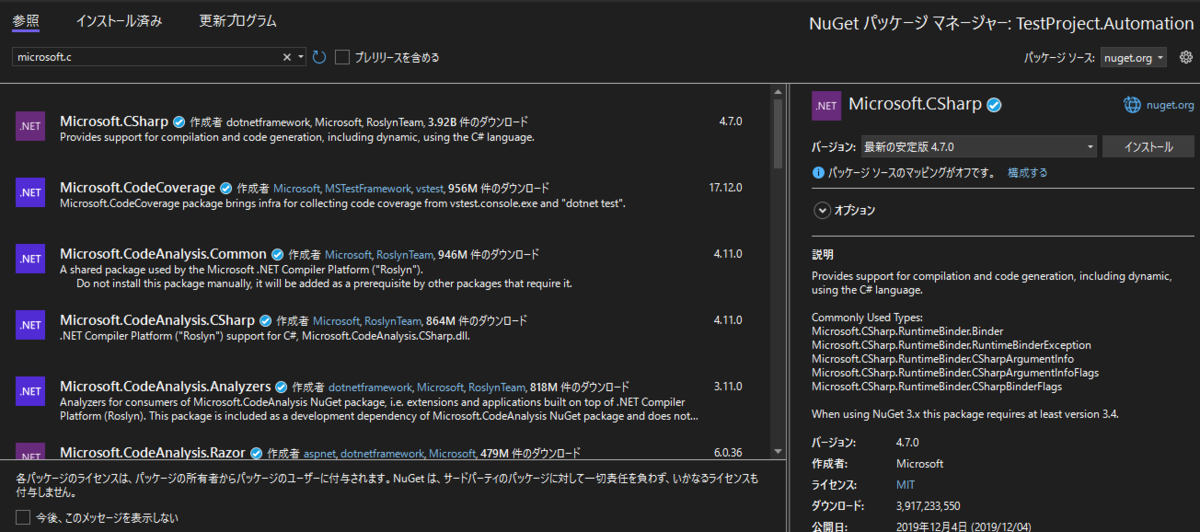Screen dimensions: 1200x532
Task: Click the 説明 description heading
Action: (x=822, y=255)
